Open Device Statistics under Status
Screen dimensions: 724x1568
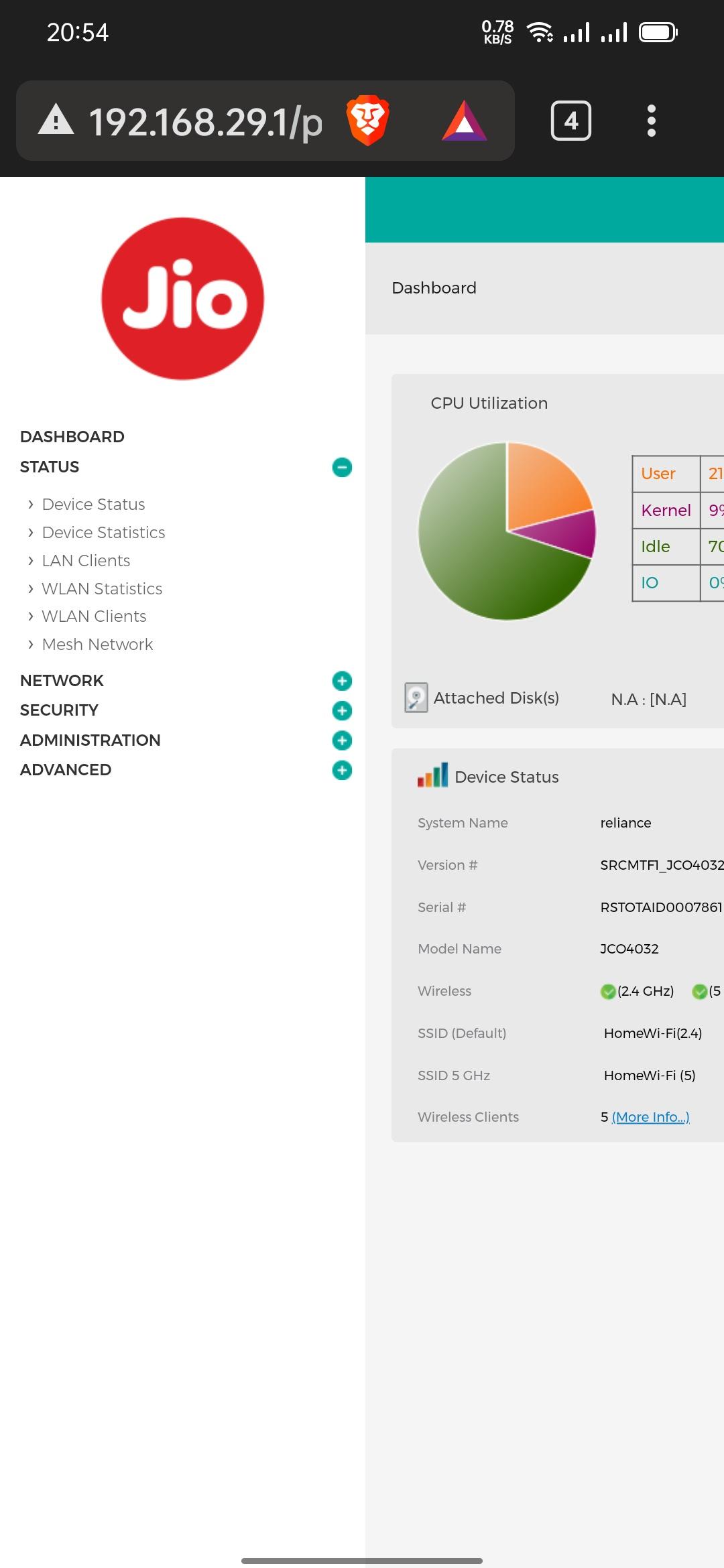coord(103,533)
